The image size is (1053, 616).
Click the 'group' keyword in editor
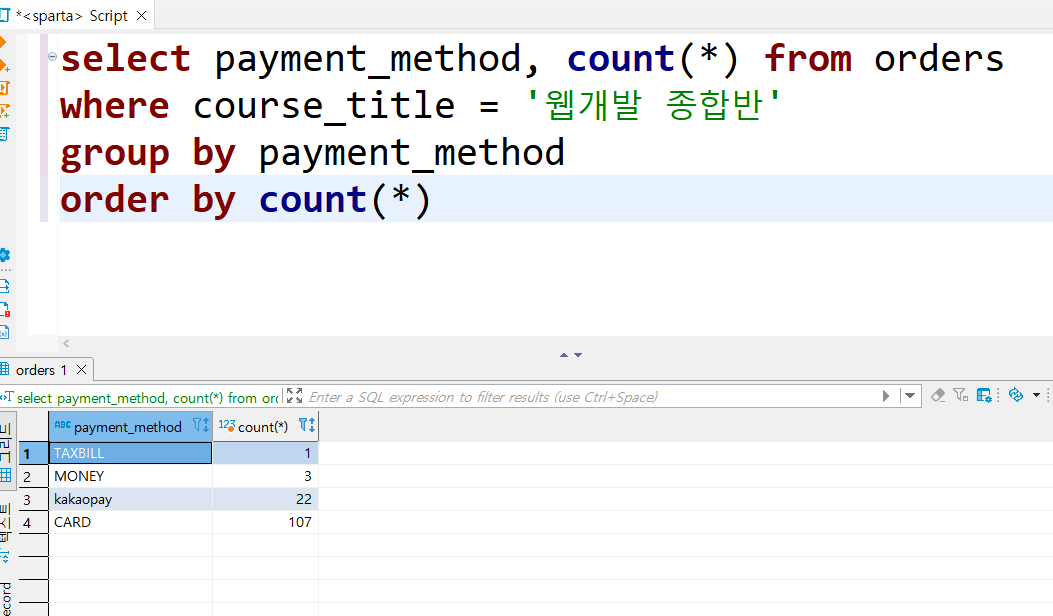point(114,155)
